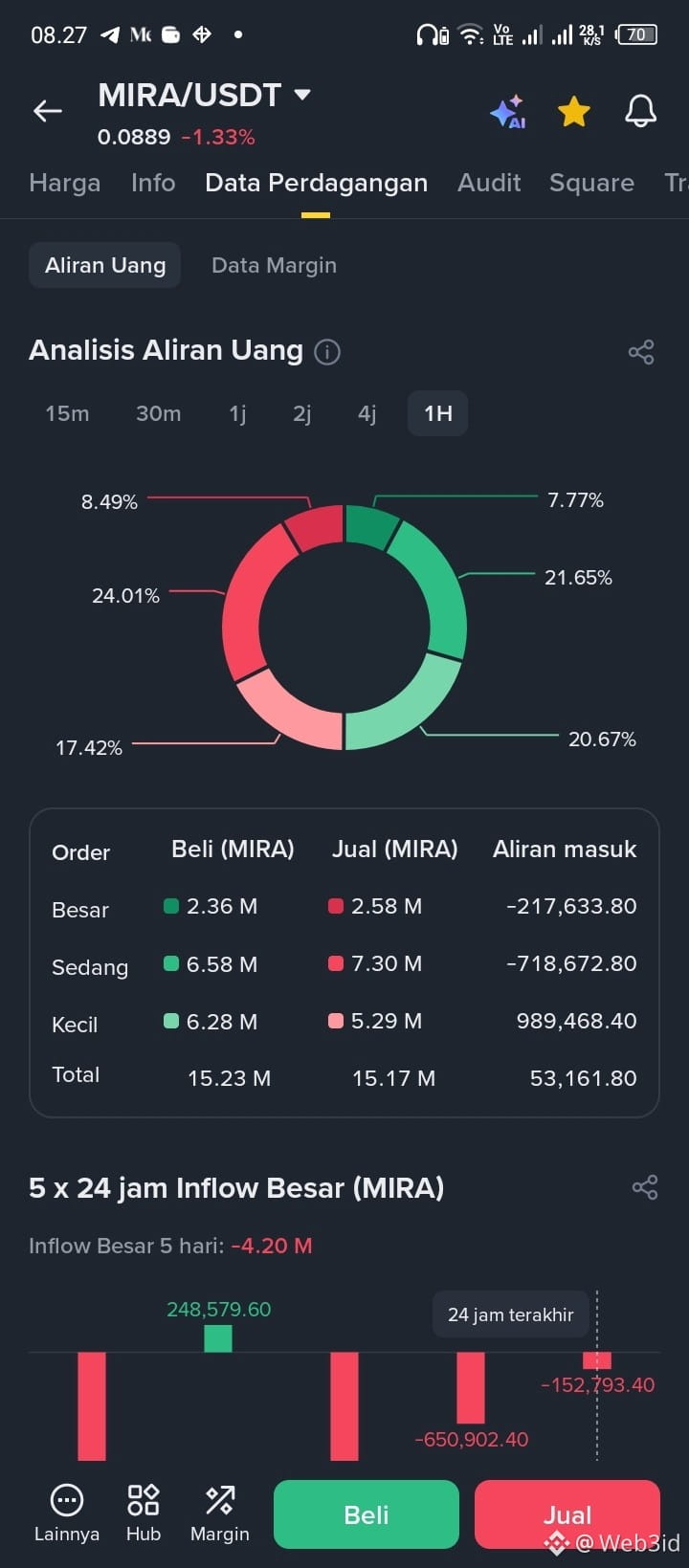Viewport: 689px width, 1568px height.
Task: Tap the green 248,579.60 inflow bar
Action: 218,1337
